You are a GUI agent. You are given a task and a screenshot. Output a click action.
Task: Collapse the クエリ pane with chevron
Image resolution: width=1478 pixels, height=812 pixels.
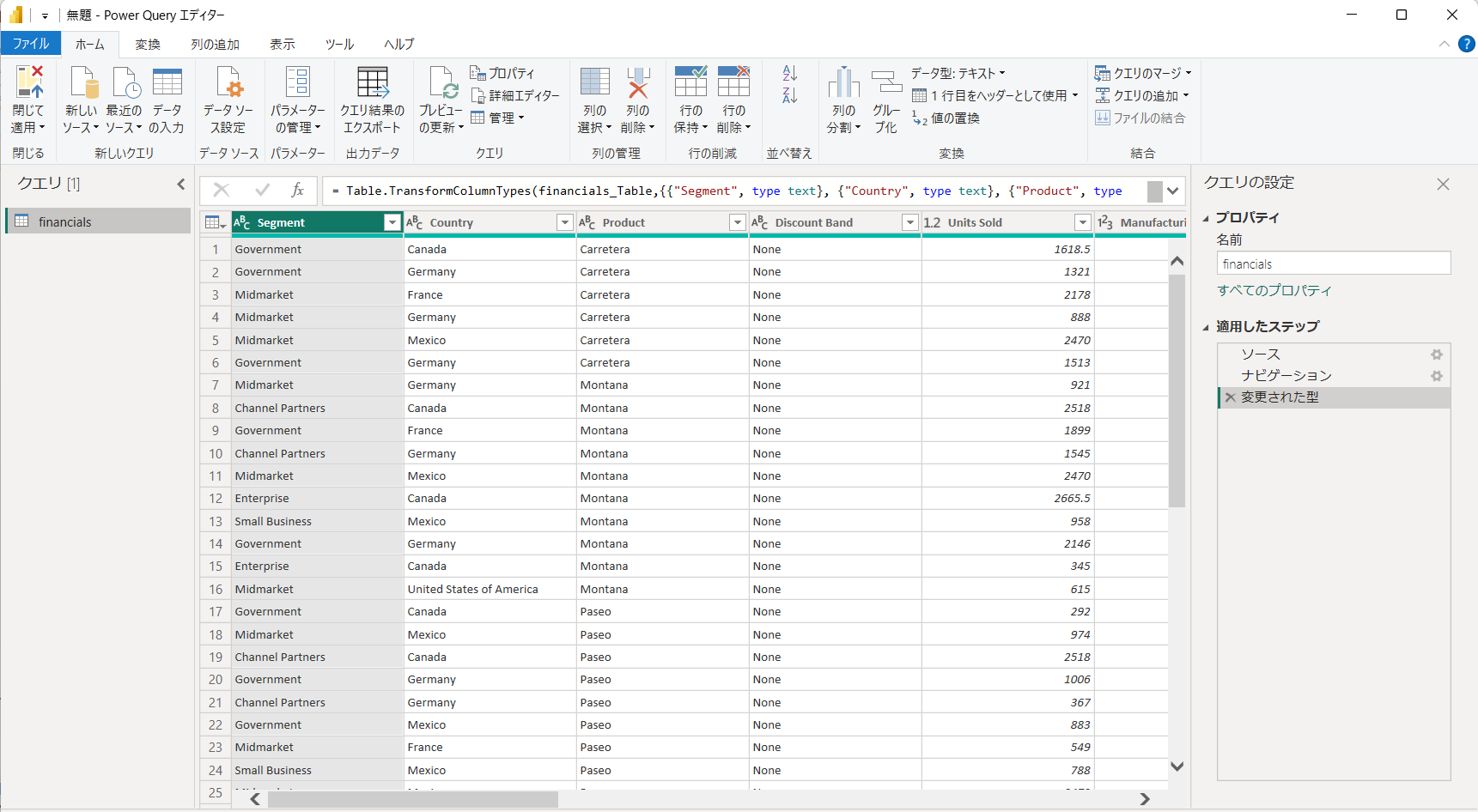(181, 184)
